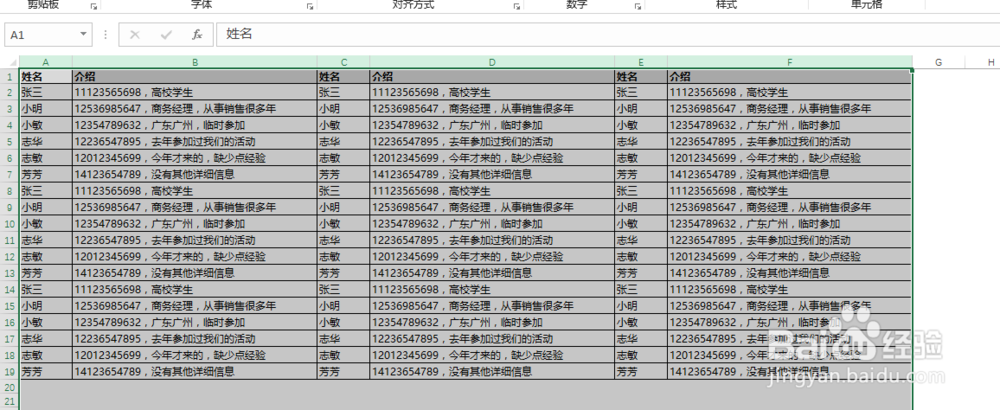Select row 7 header
Viewport: 1000px width, 410px height.
(x=10, y=174)
